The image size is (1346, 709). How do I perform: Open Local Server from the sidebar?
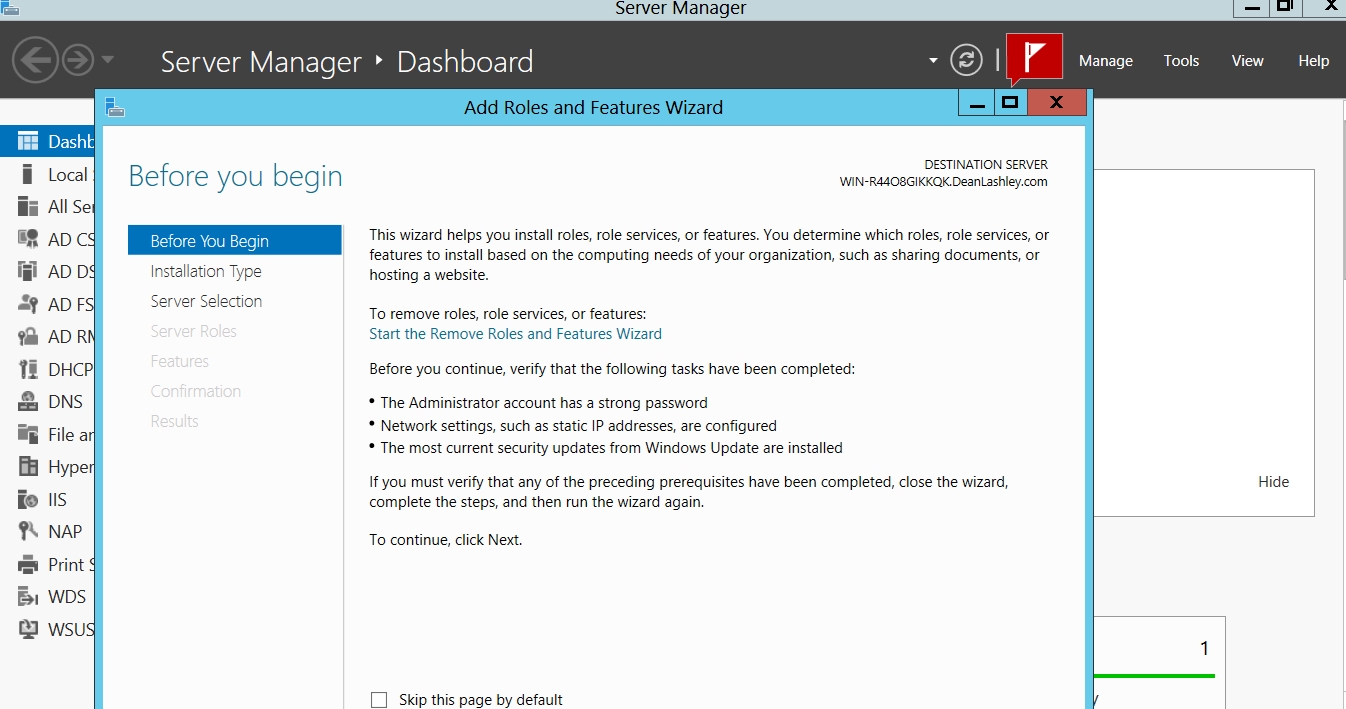coord(48,174)
